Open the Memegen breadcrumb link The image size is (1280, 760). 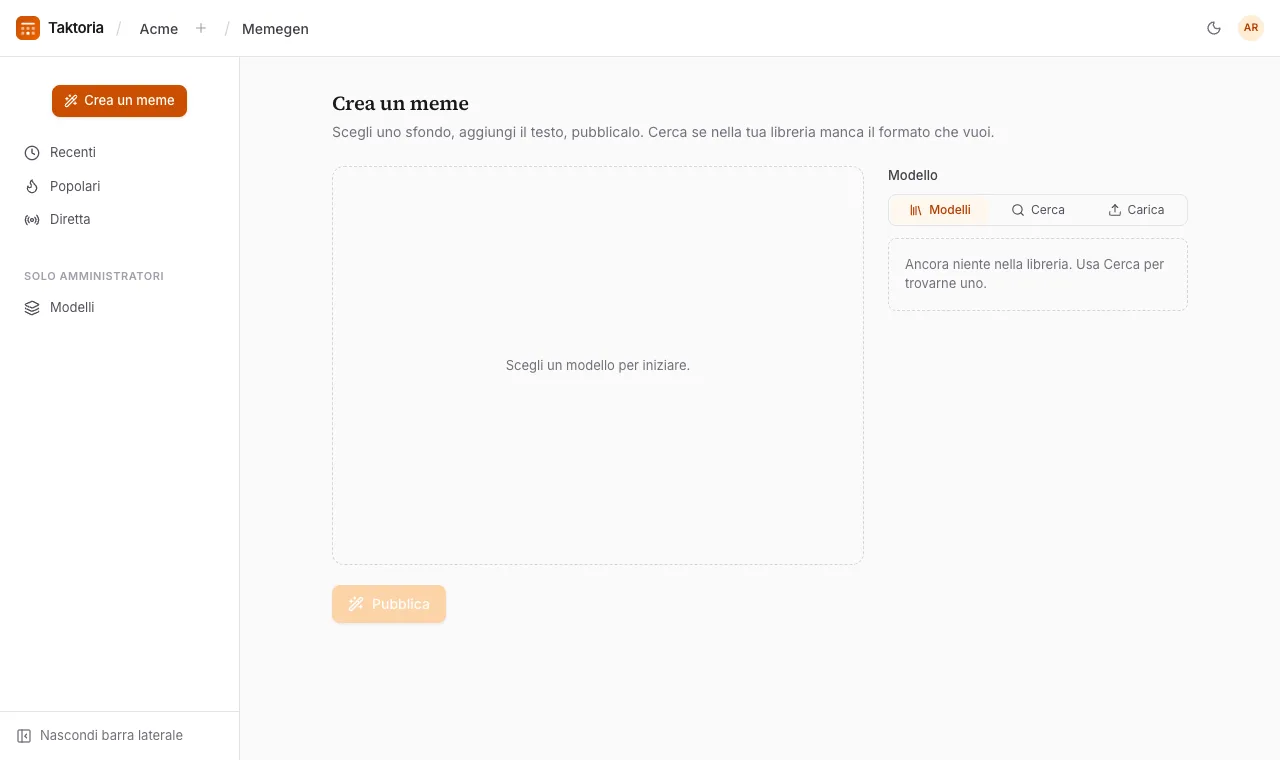[x=275, y=29]
